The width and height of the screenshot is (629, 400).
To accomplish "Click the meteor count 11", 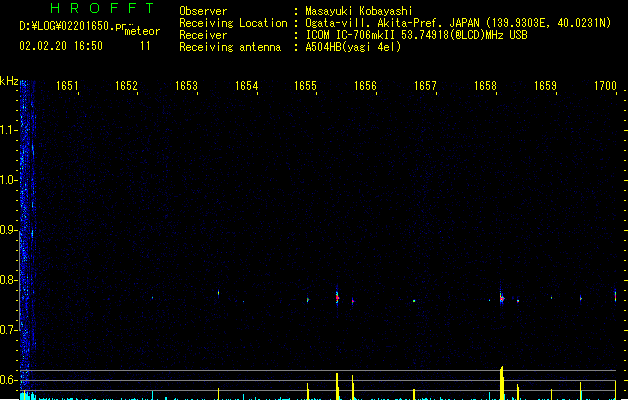I will pyautogui.click(x=145, y=46).
